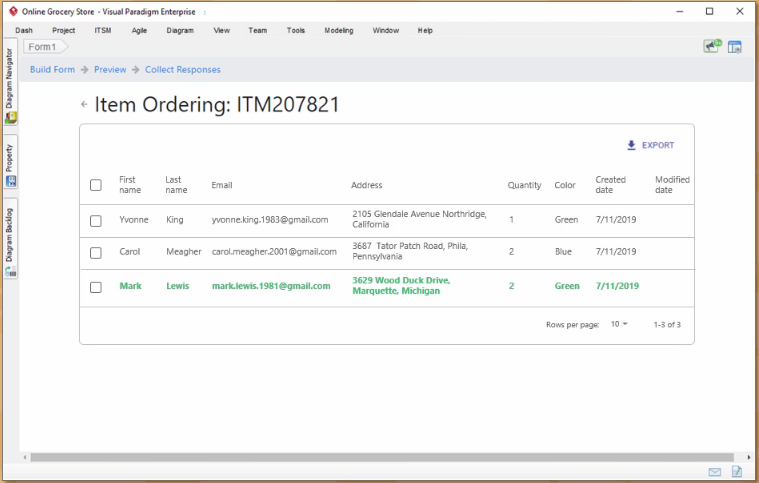Screen dimensions: 759x483
Task: Select the checkbox for Carol Meagher
Action: (96, 253)
